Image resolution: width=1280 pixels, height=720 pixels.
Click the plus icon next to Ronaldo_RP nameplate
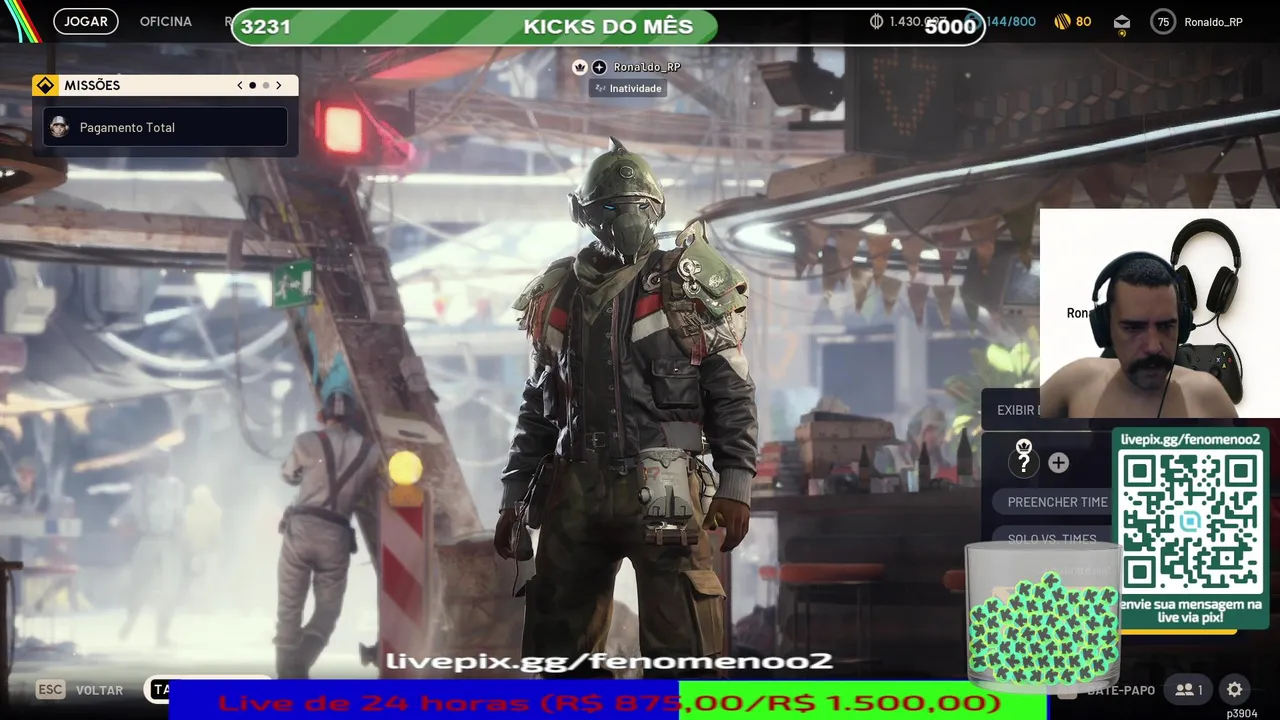coord(599,67)
